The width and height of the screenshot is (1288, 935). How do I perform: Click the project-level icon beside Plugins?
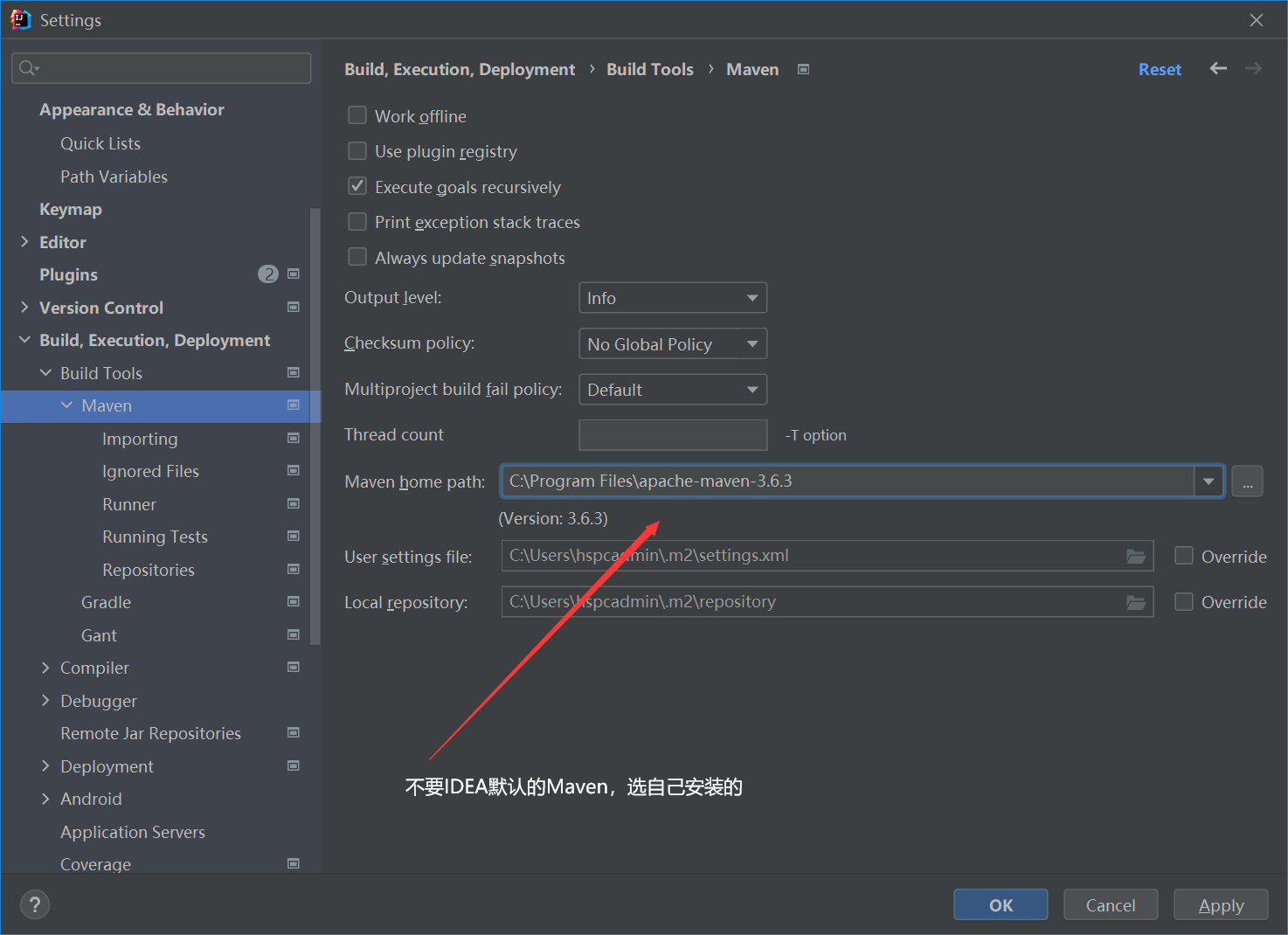[294, 274]
